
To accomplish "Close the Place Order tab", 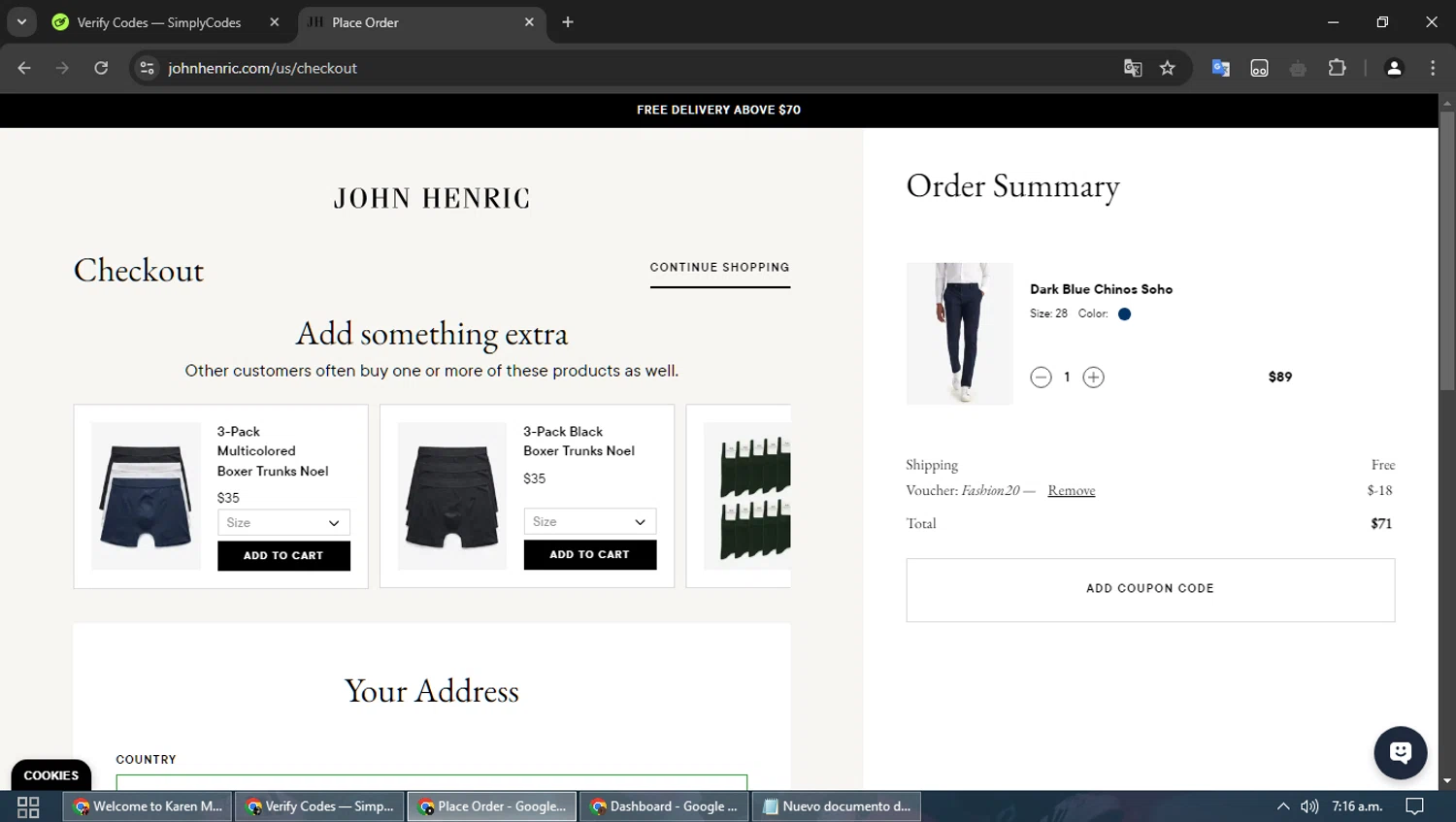I will (529, 22).
